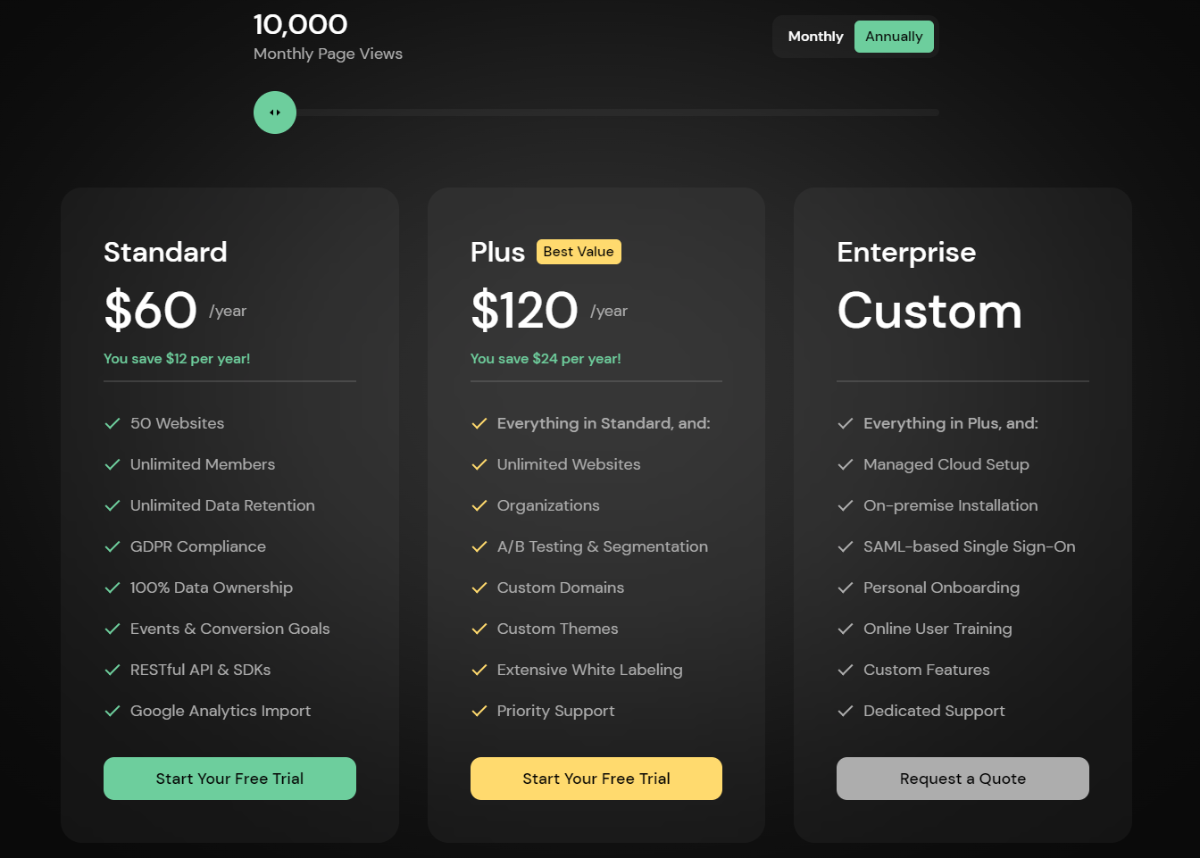Image resolution: width=1200 pixels, height=858 pixels.
Task: Click the Google Analytics Import feature
Action: coord(220,710)
